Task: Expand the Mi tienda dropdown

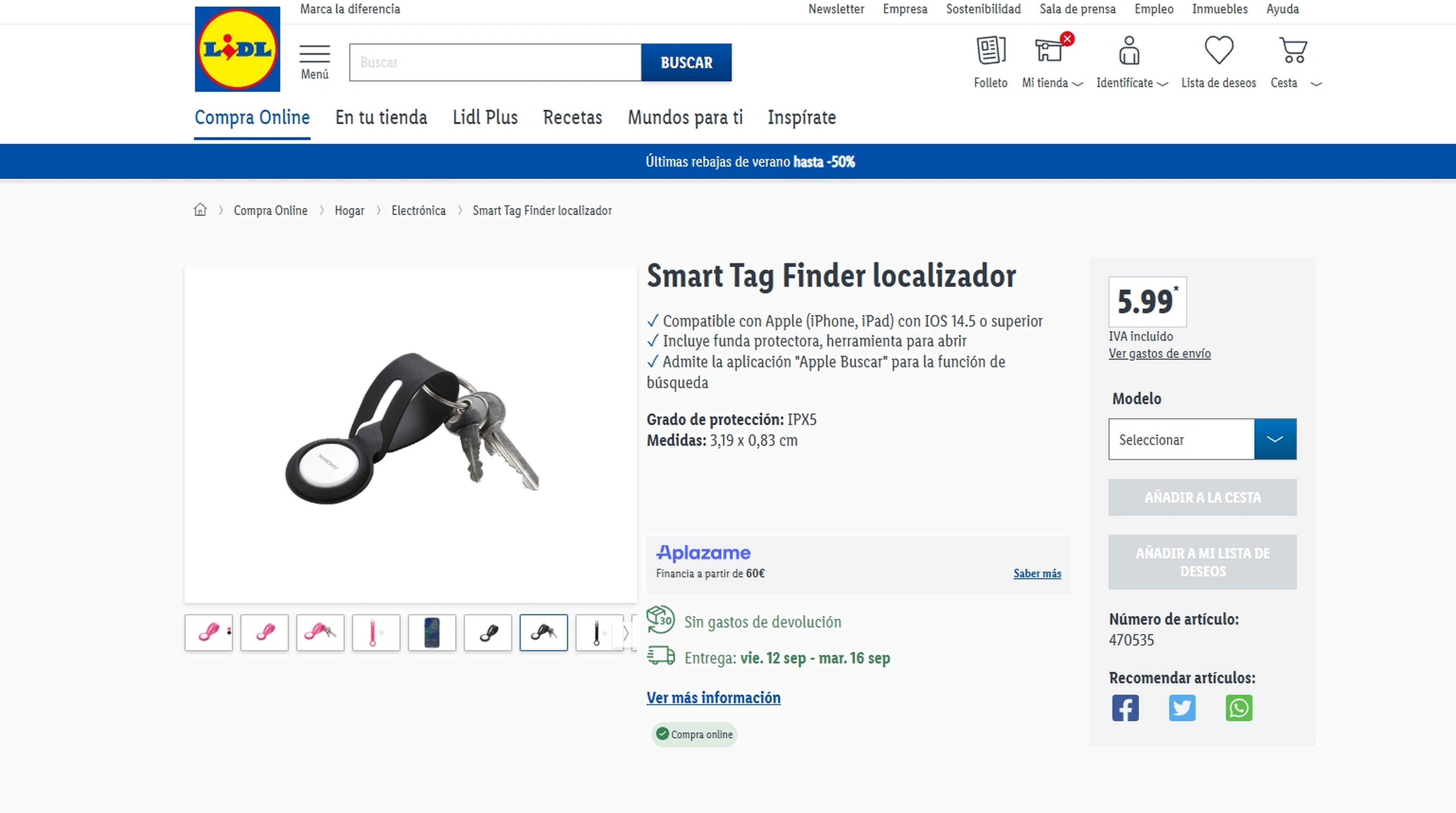Action: pos(1052,83)
